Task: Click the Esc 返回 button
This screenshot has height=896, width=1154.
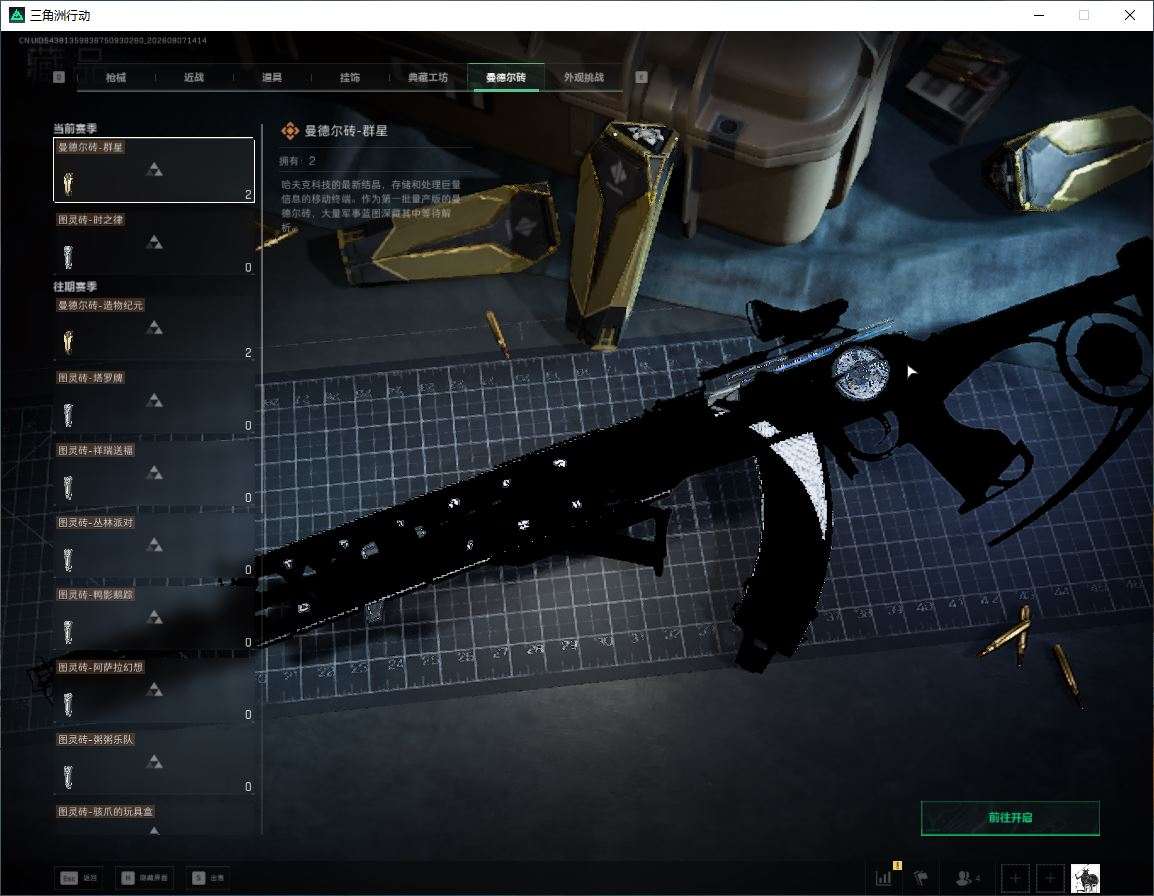Action: 79,878
